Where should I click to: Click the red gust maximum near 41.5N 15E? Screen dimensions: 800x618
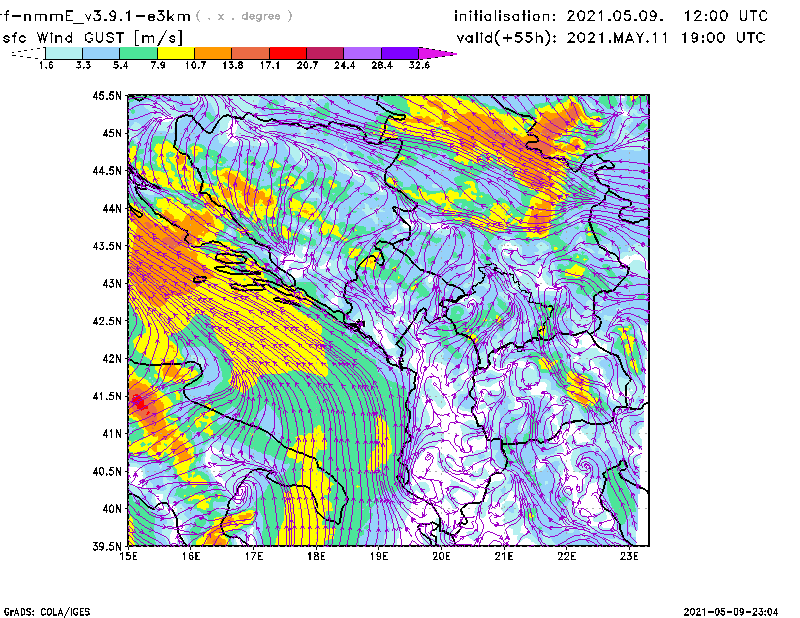[x=139, y=402]
